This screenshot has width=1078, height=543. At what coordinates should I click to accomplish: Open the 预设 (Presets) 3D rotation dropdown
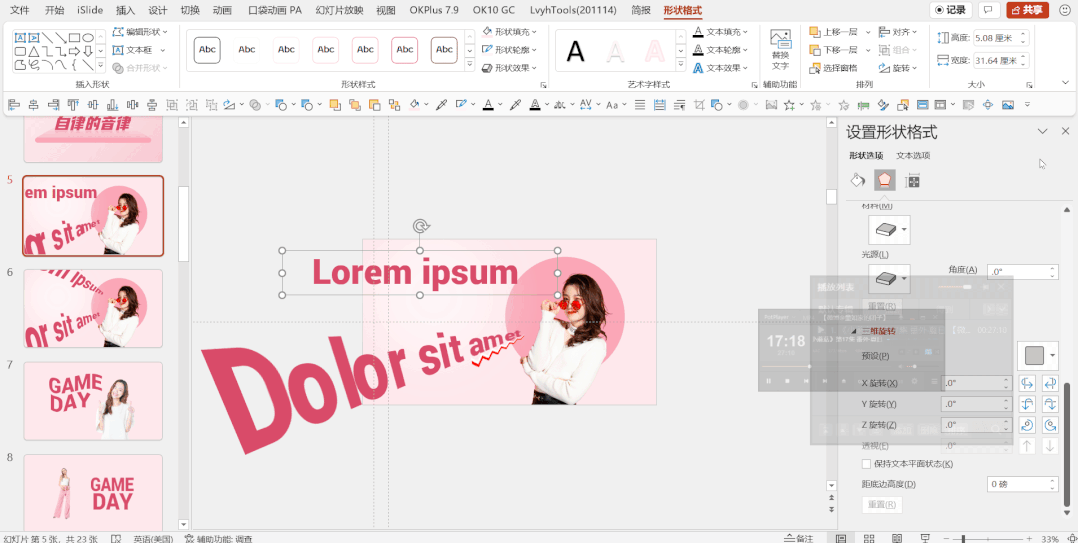pyautogui.click(x=1037, y=355)
